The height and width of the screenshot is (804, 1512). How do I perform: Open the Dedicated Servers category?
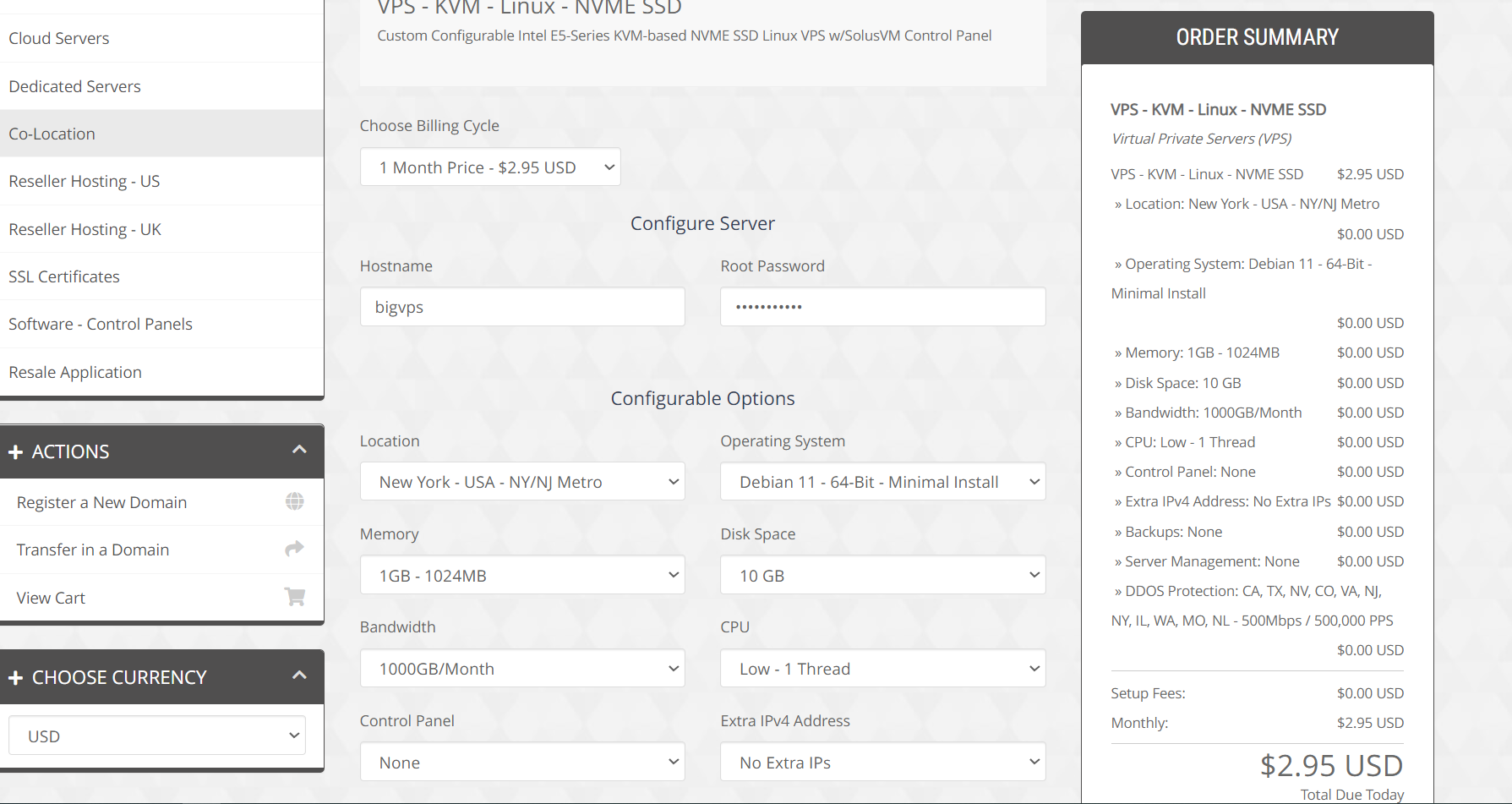coord(161,86)
